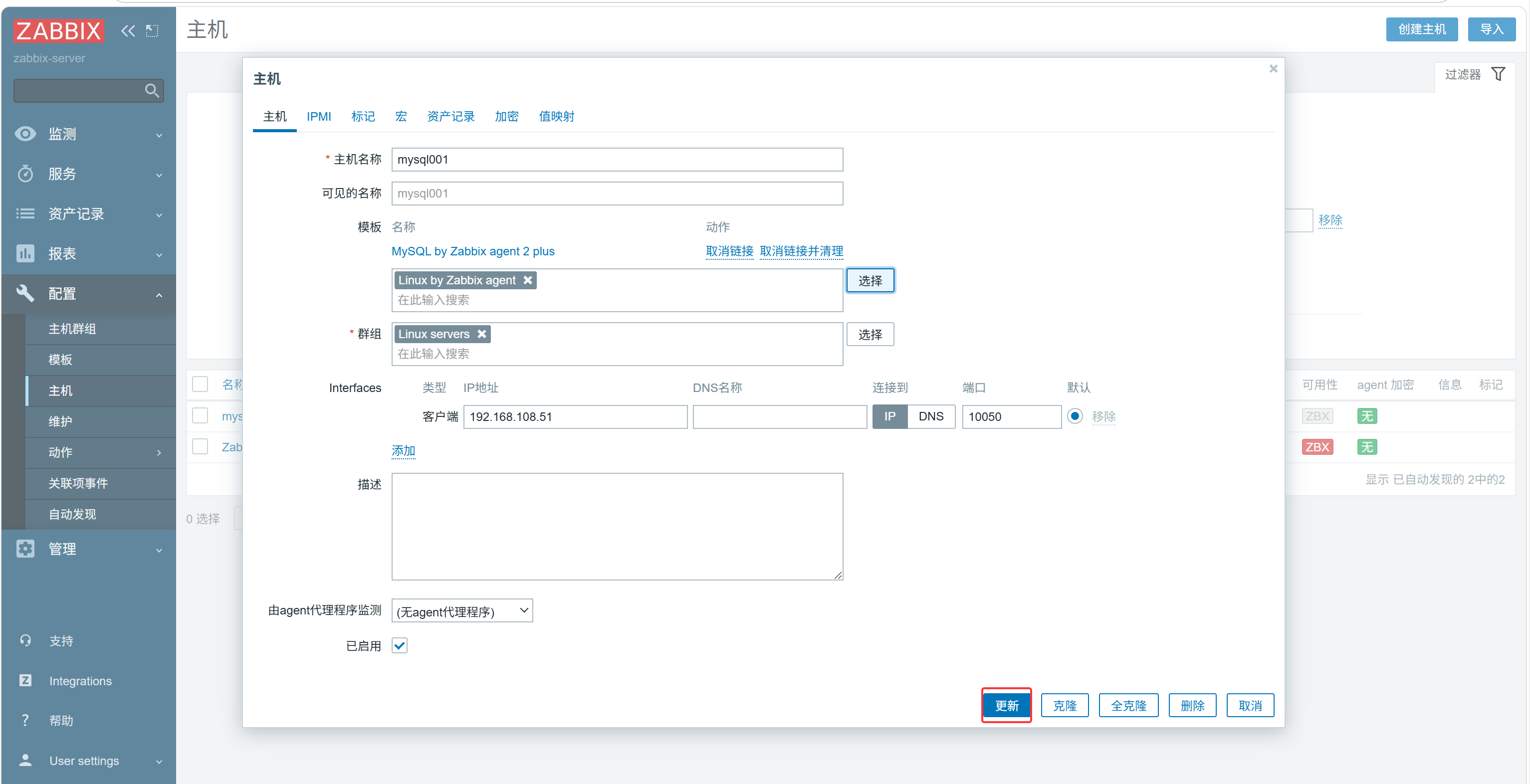Collapse the 配置 menu chevron
1530x784 pixels.
pos(159,295)
